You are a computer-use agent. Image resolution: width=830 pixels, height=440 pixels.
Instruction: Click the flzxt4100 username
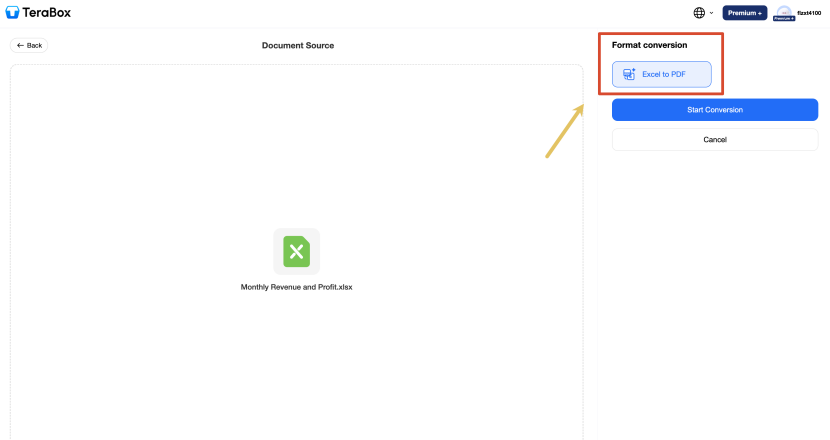(809, 13)
